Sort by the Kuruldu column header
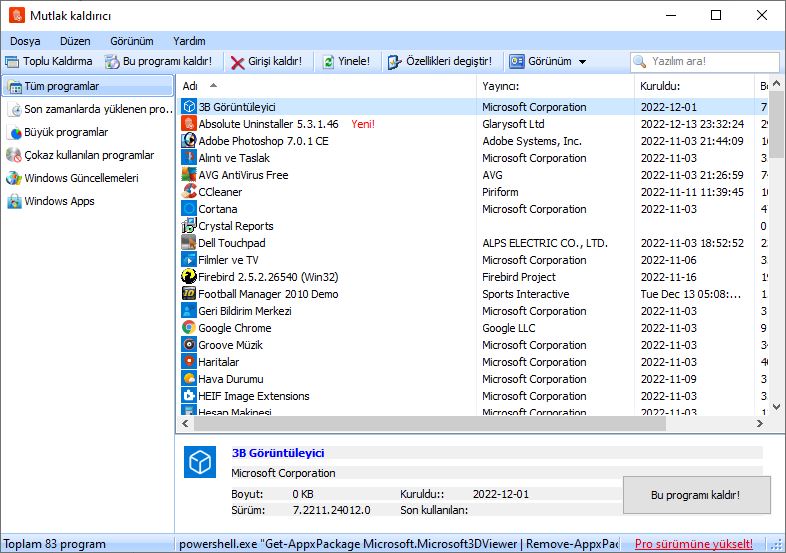786x553 pixels. 694,86
